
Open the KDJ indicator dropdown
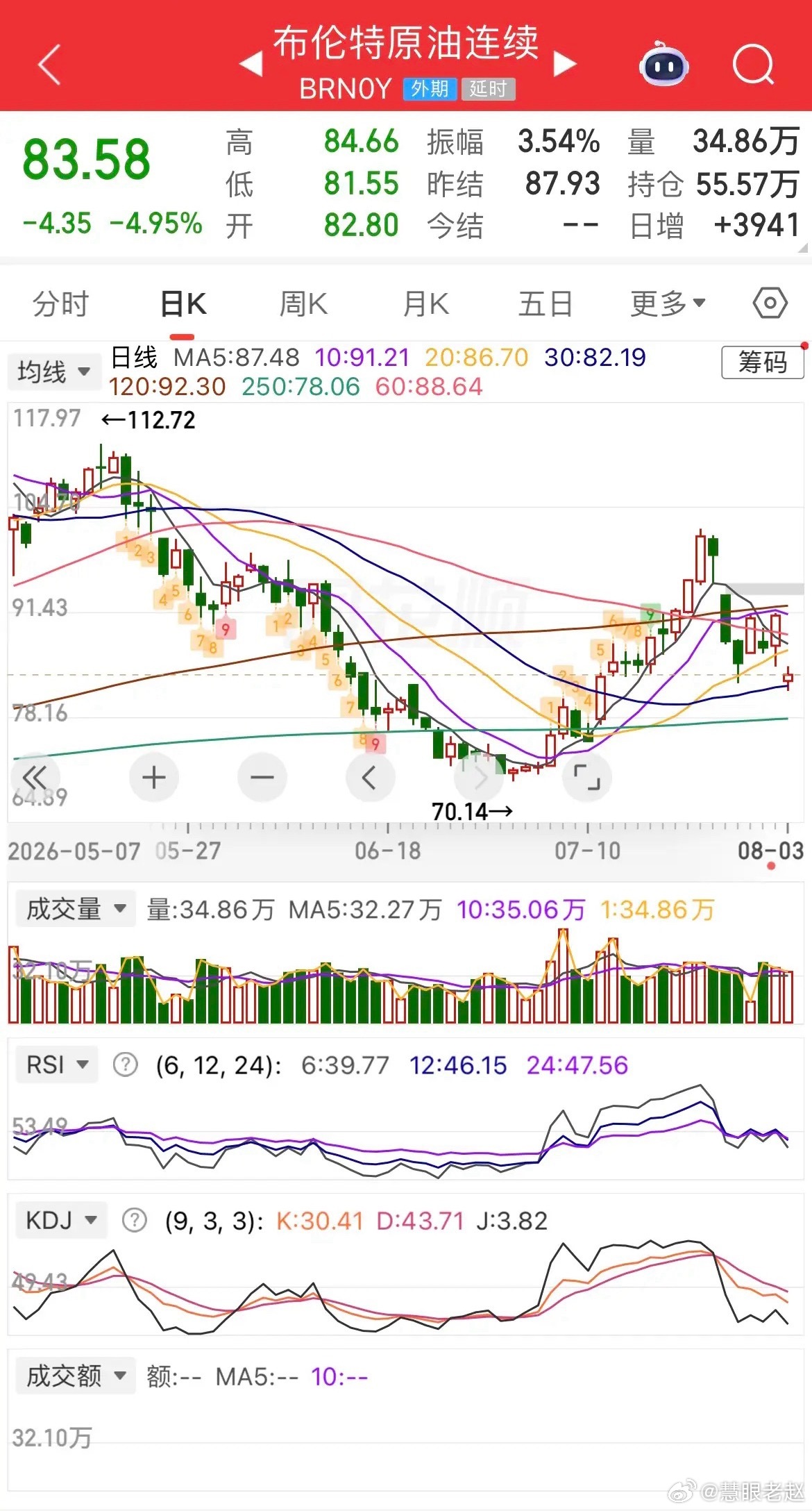click(61, 1220)
